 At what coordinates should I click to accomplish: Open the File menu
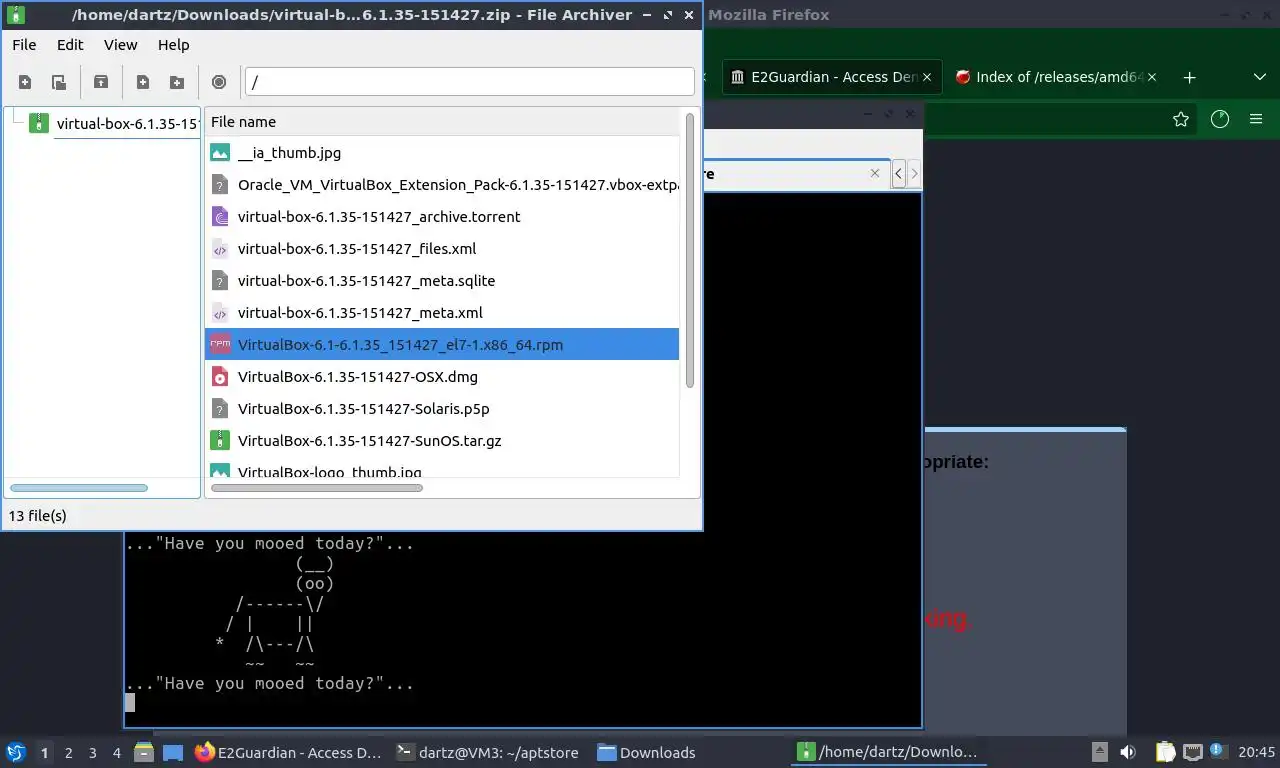tap(24, 45)
